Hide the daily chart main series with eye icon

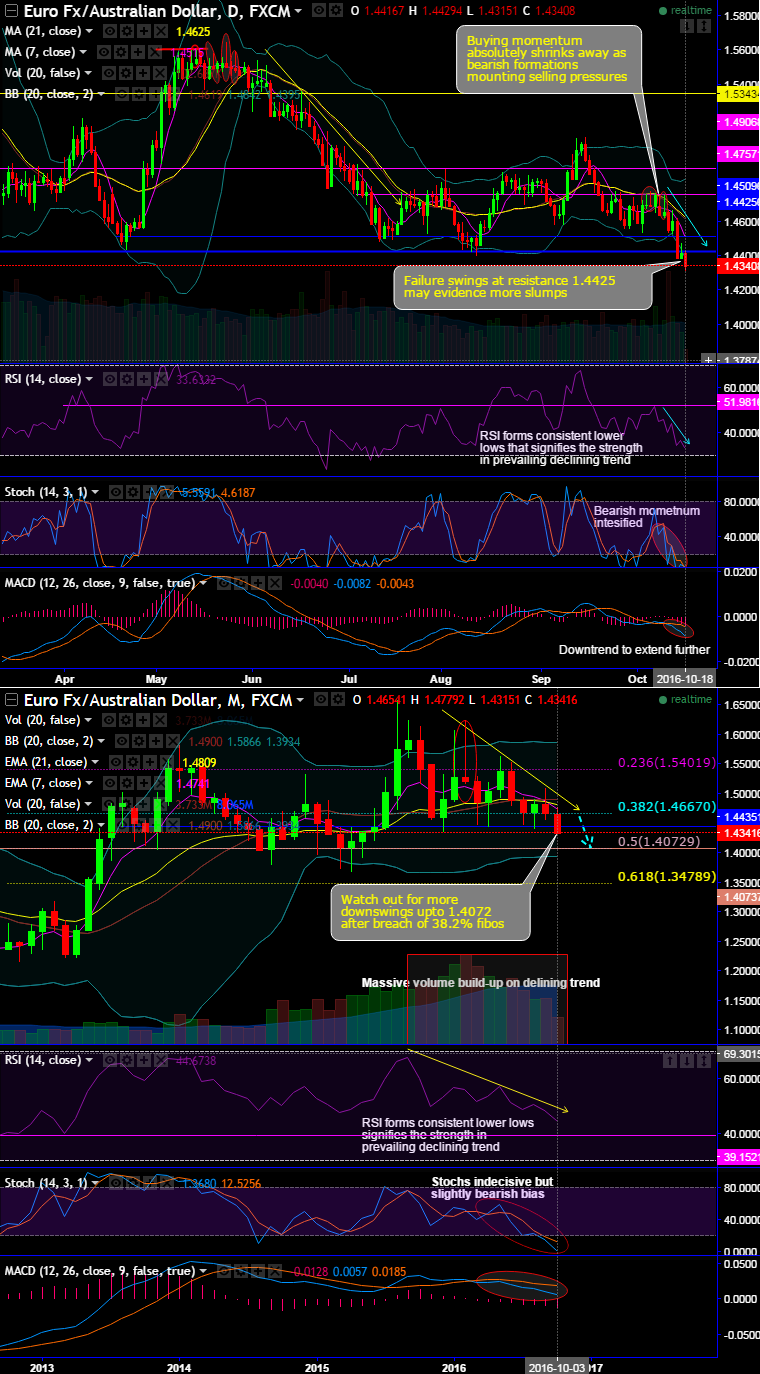tap(318, 10)
